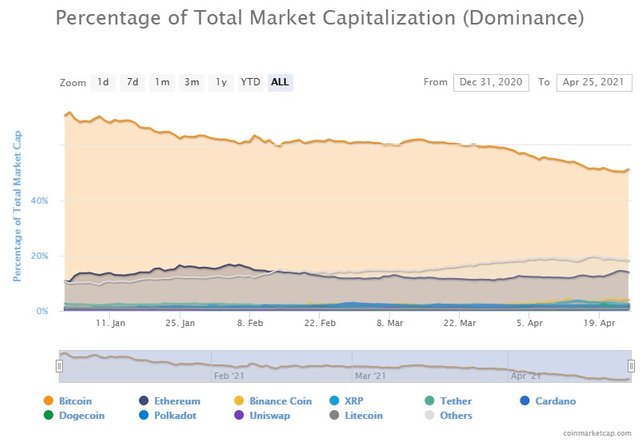640x440 pixels.
Task: Click the Others legend color dot
Action: coord(429,415)
